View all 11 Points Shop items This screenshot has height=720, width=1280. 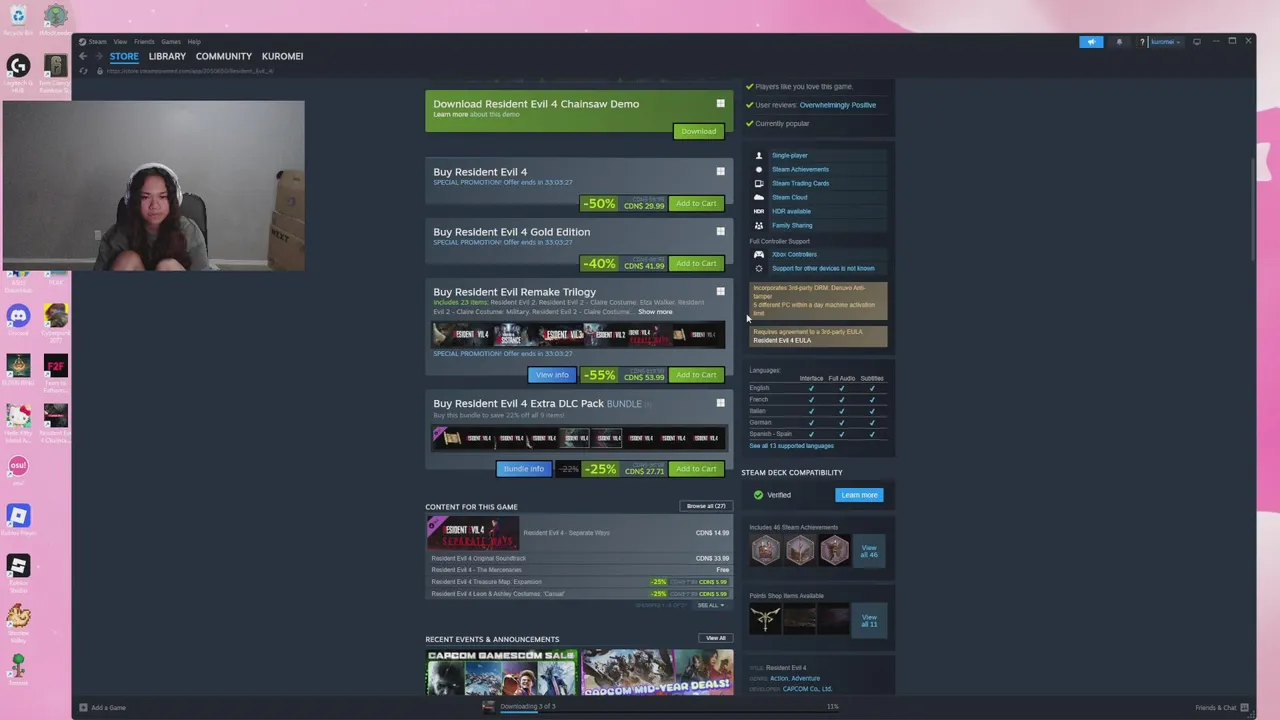point(869,620)
